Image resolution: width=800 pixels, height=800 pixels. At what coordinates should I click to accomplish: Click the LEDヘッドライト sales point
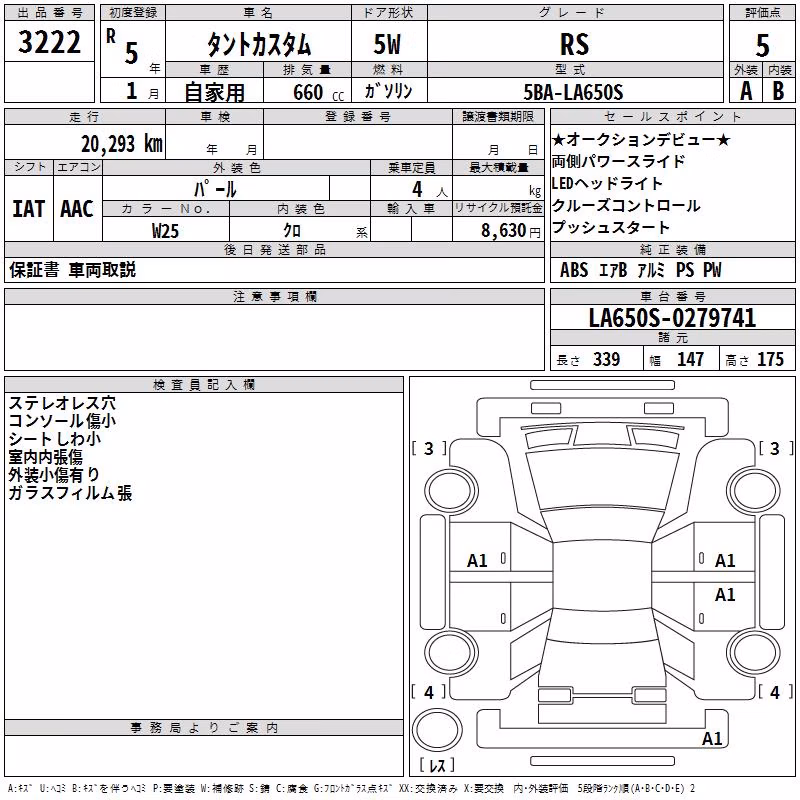pos(607,183)
